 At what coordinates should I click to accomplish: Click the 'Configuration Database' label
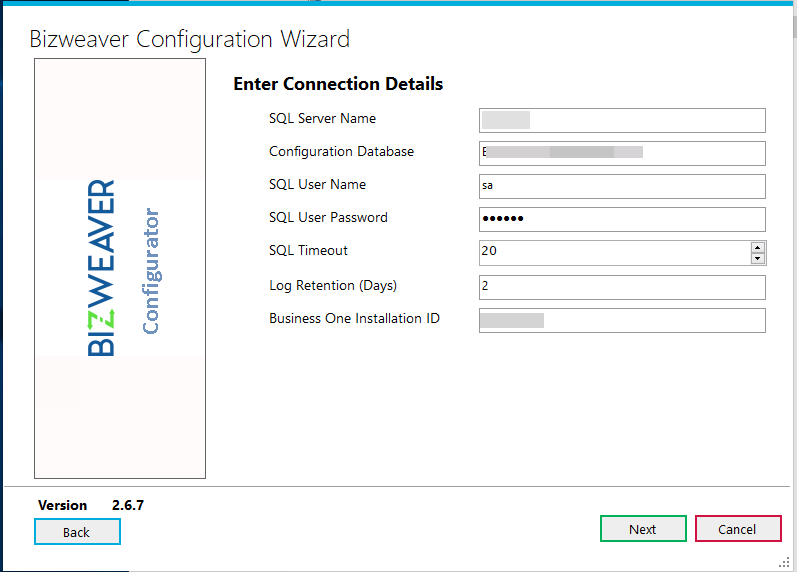coord(341,152)
